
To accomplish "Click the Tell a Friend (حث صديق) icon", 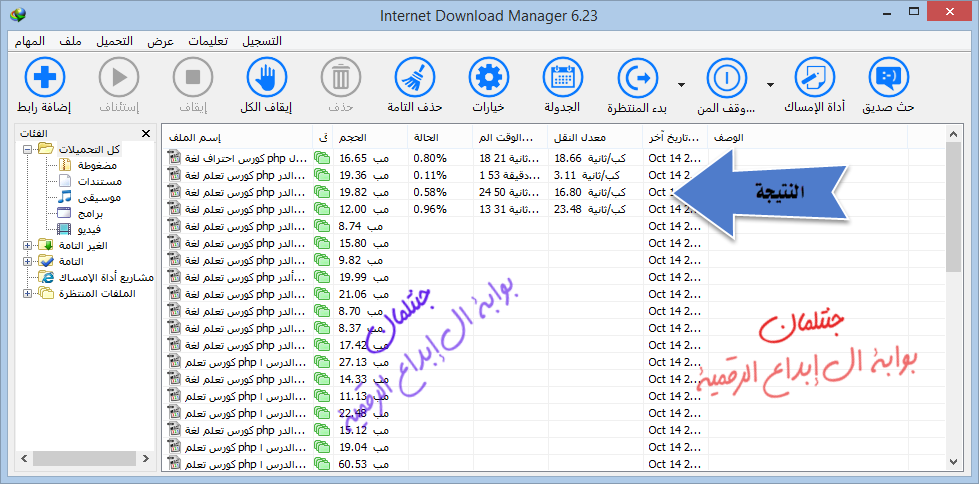I will click(x=890, y=77).
